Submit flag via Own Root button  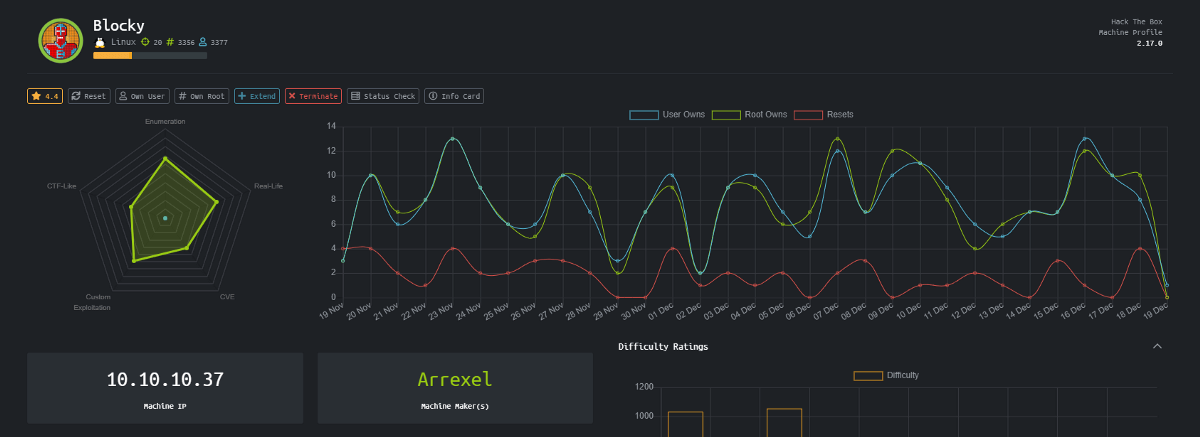pos(202,96)
